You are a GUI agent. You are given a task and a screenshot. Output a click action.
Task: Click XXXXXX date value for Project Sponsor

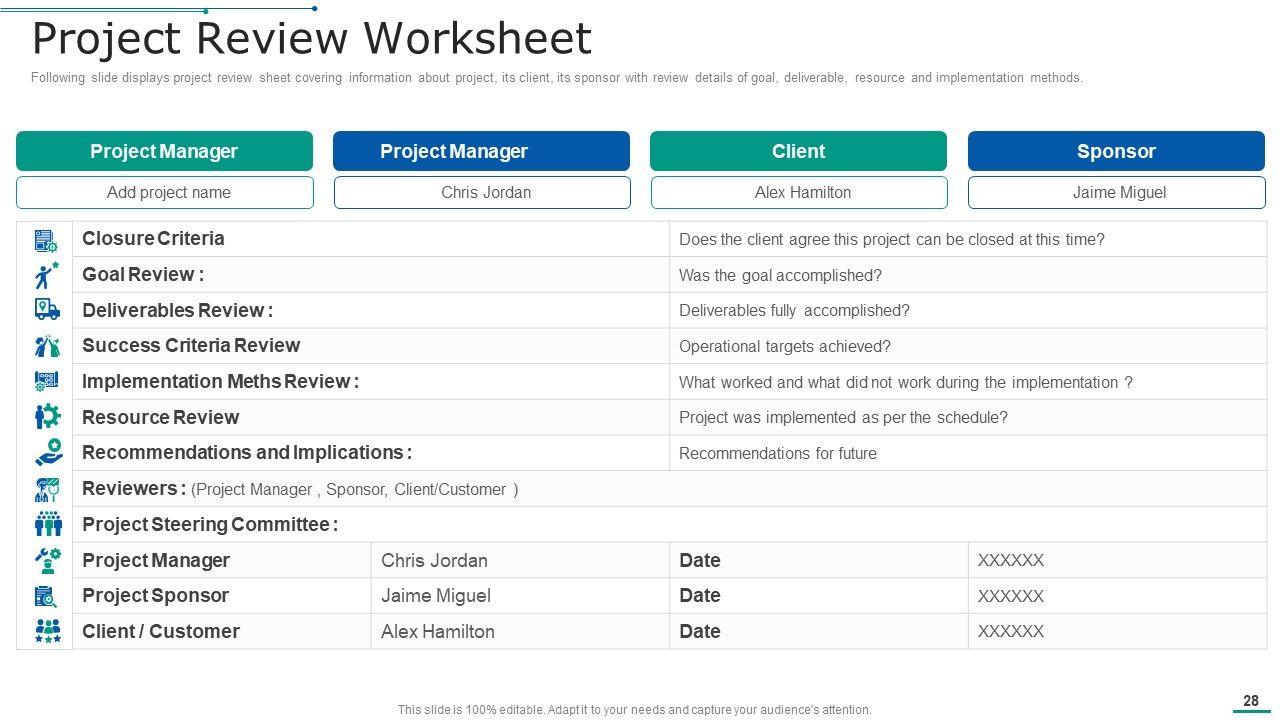1010,596
